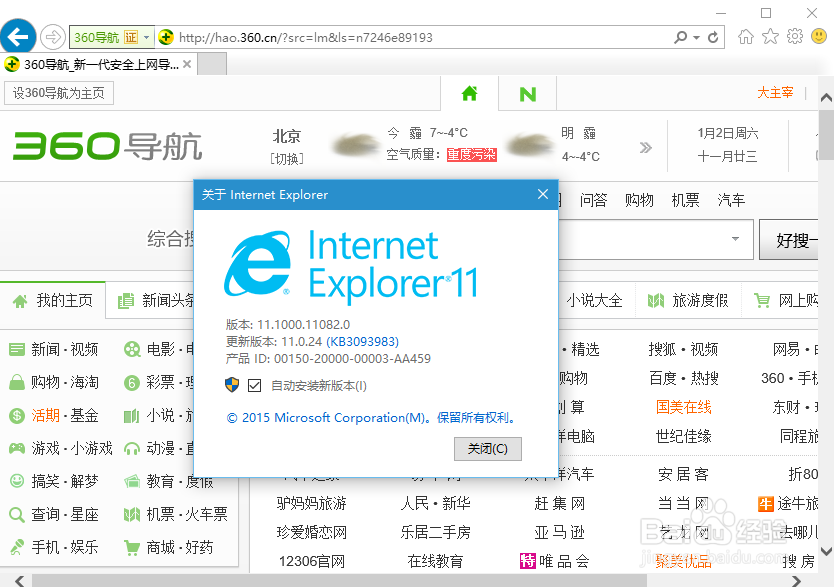Image resolution: width=834 pixels, height=587 pixels.
Task: Click the vertical scrollbar up arrow
Action: tap(826, 97)
